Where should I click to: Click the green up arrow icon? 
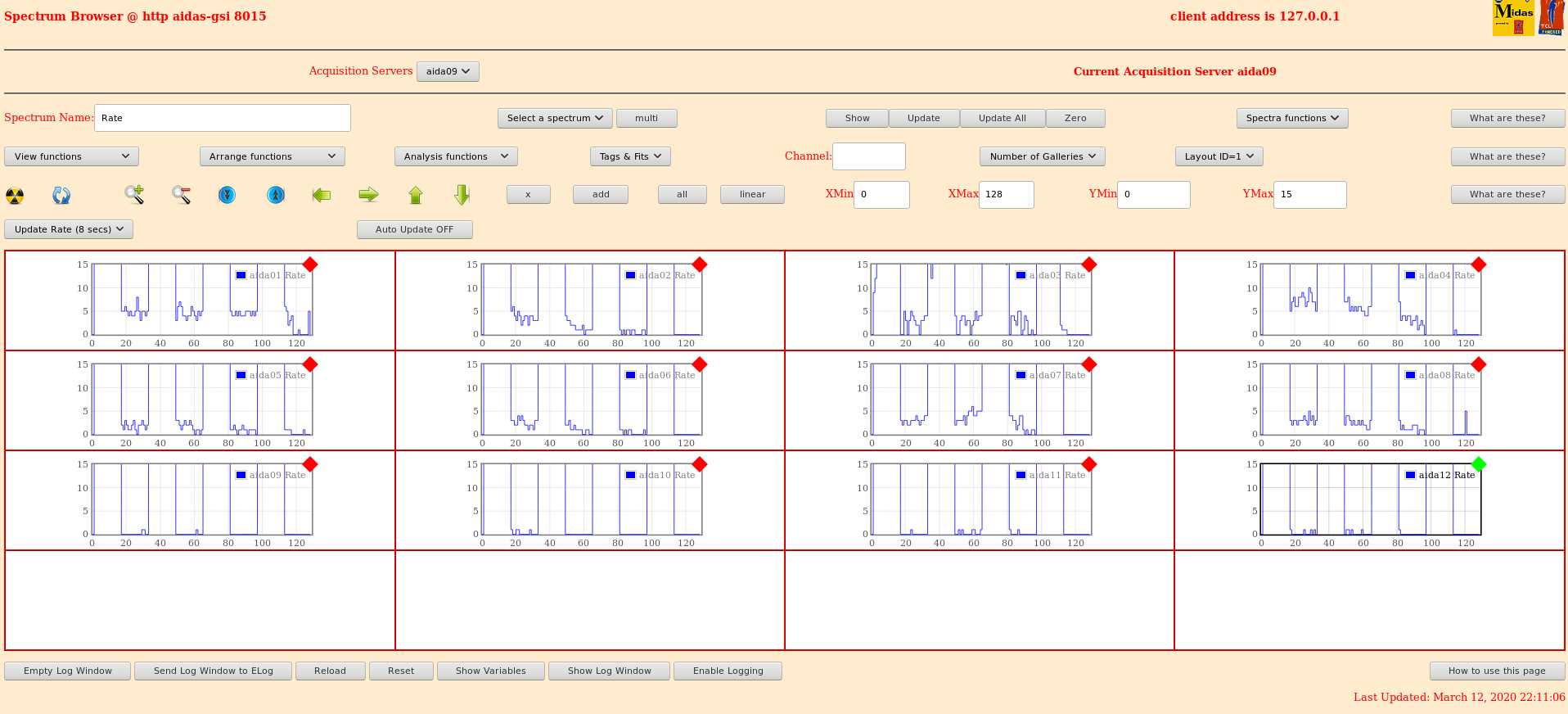tap(416, 195)
